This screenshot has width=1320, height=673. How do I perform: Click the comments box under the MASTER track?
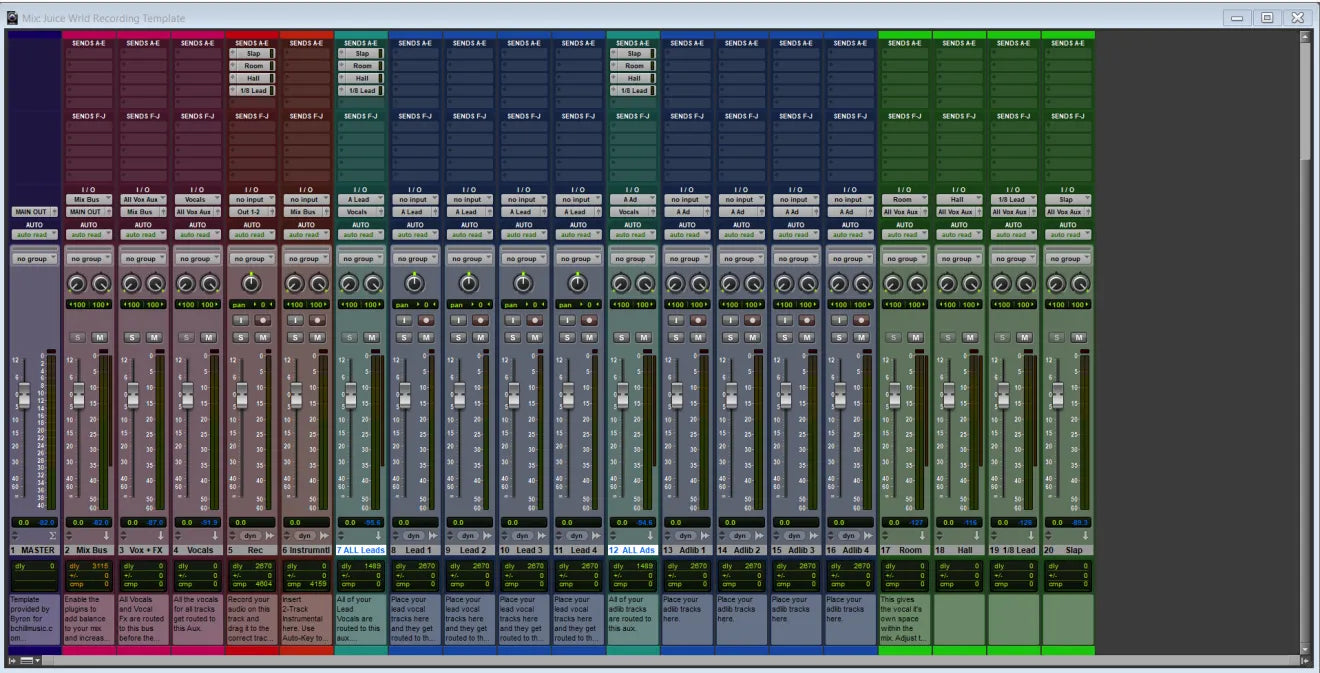[x=34, y=618]
